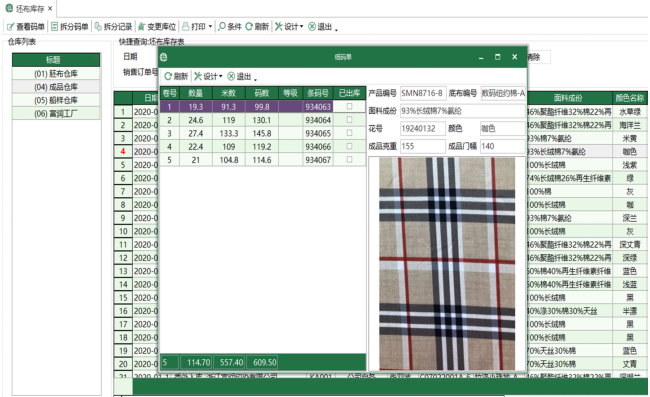The width and height of the screenshot is (650, 397).
Task: Click 颜色名称 column header in main table
Action: pyautogui.click(x=630, y=98)
